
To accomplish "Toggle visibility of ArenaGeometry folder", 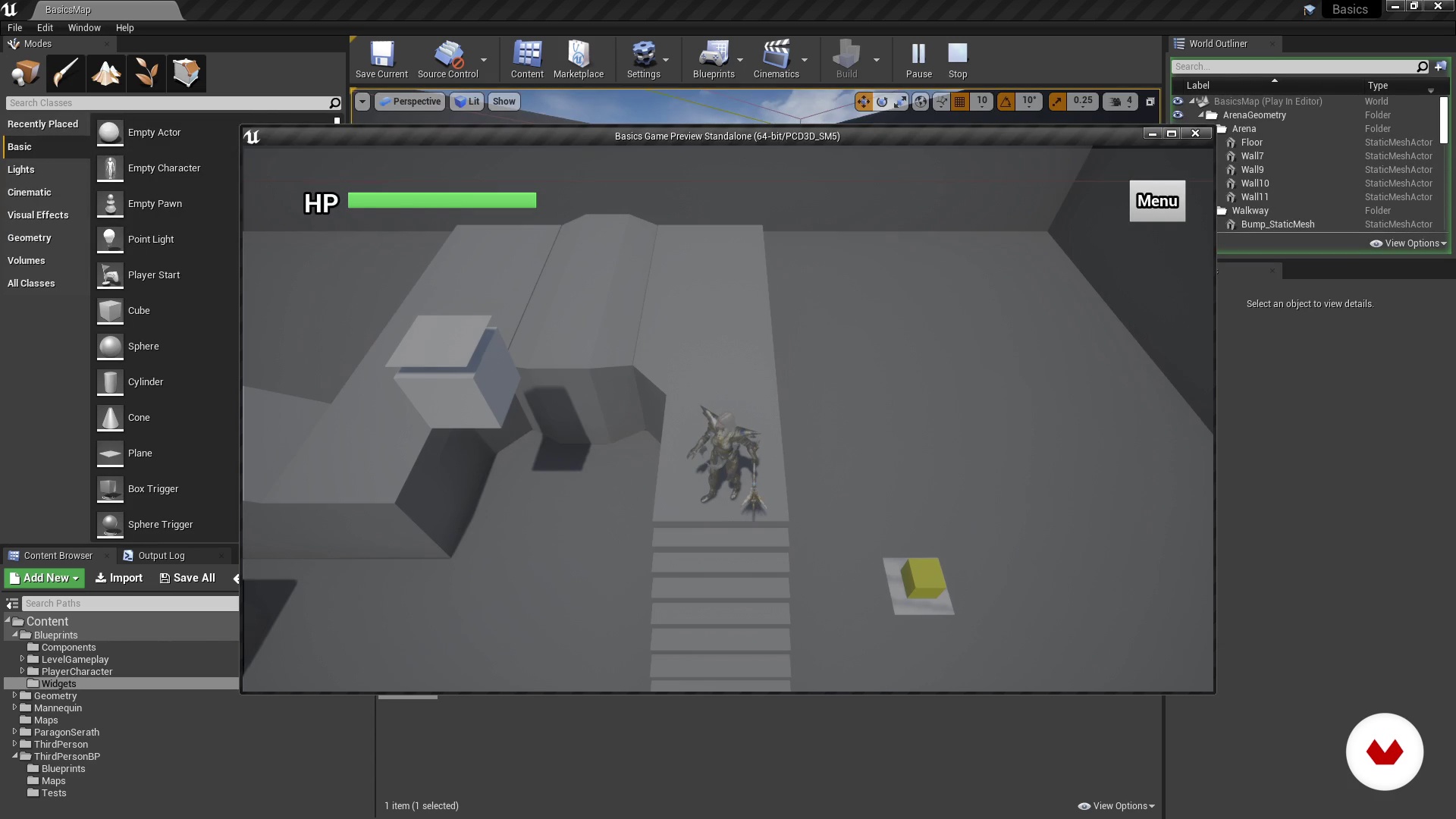I will click(x=1178, y=115).
